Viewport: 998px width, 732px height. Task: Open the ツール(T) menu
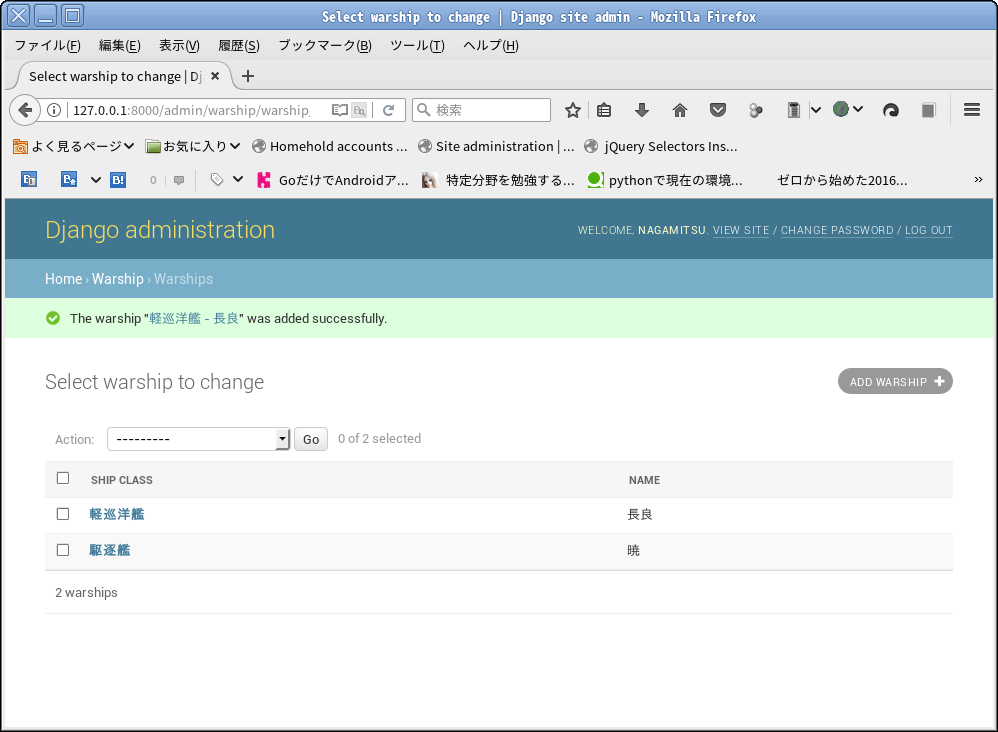point(417,46)
